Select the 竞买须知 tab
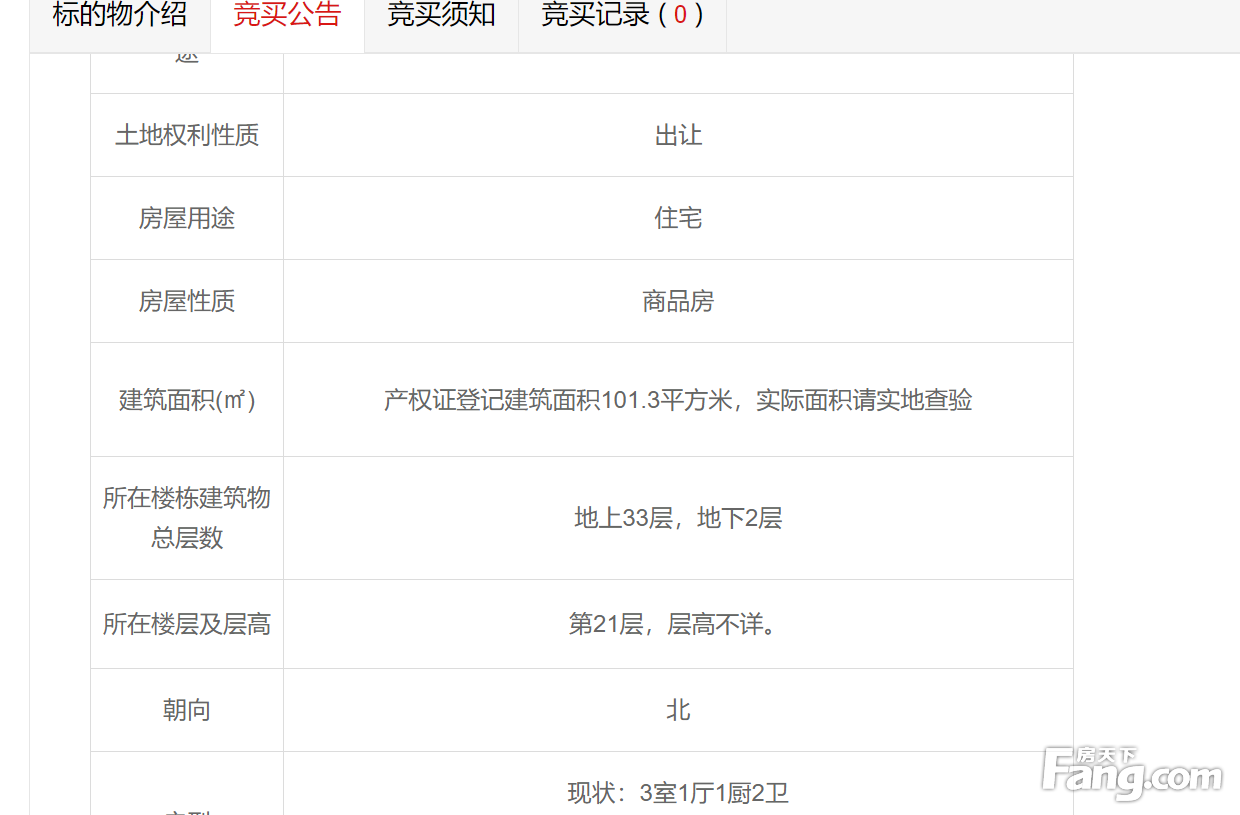This screenshot has height=815, width=1240. click(441, 16)
